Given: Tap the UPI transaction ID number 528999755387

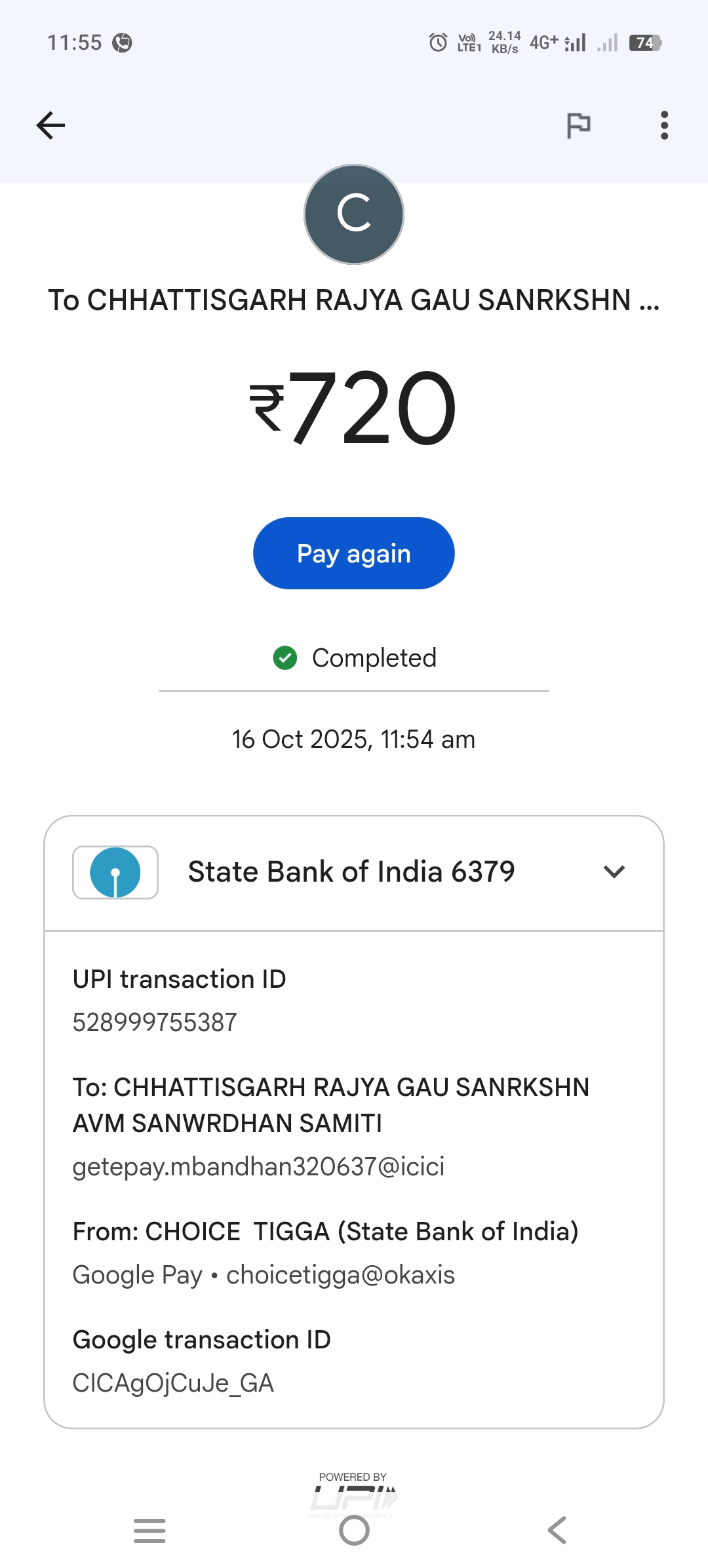Looking at the screenshot, I should point(155,1023).
